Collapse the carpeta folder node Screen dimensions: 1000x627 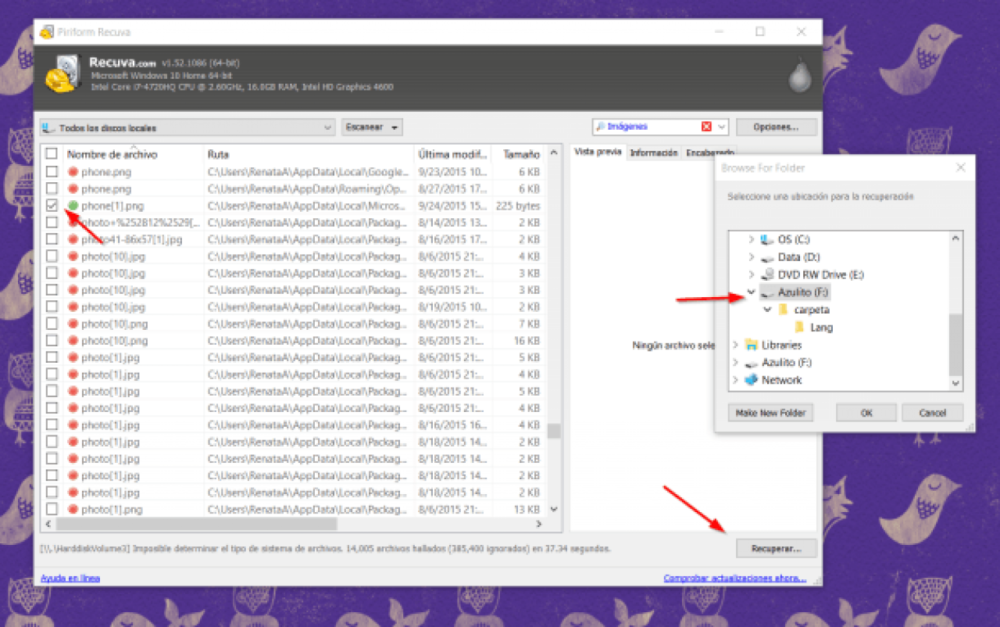(767, 309)
